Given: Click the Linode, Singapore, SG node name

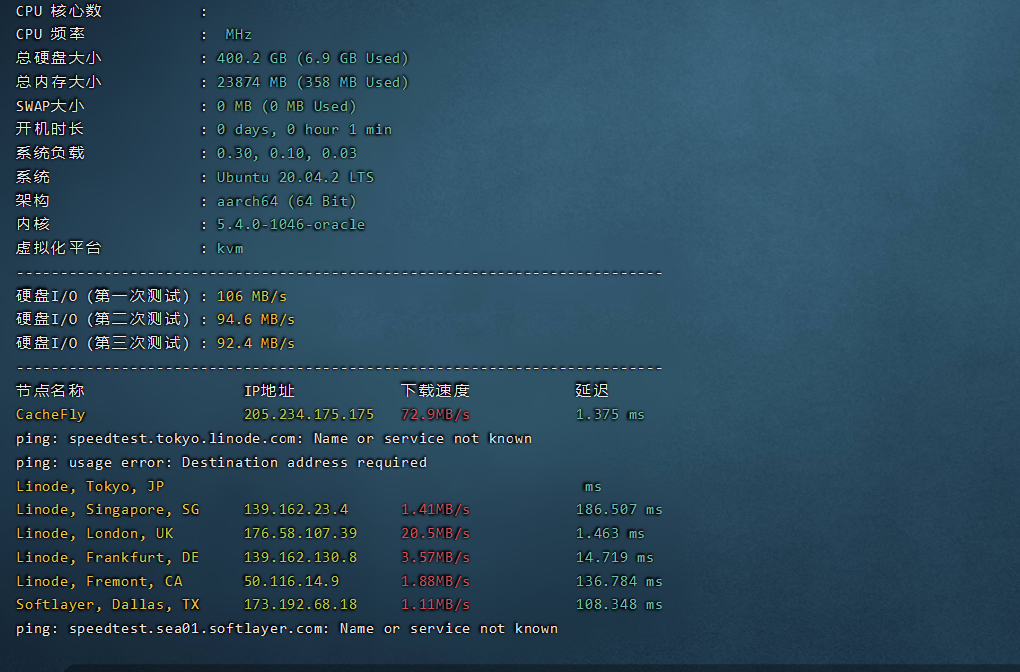Looking at the screenshot, I should (x=108, y=509).
